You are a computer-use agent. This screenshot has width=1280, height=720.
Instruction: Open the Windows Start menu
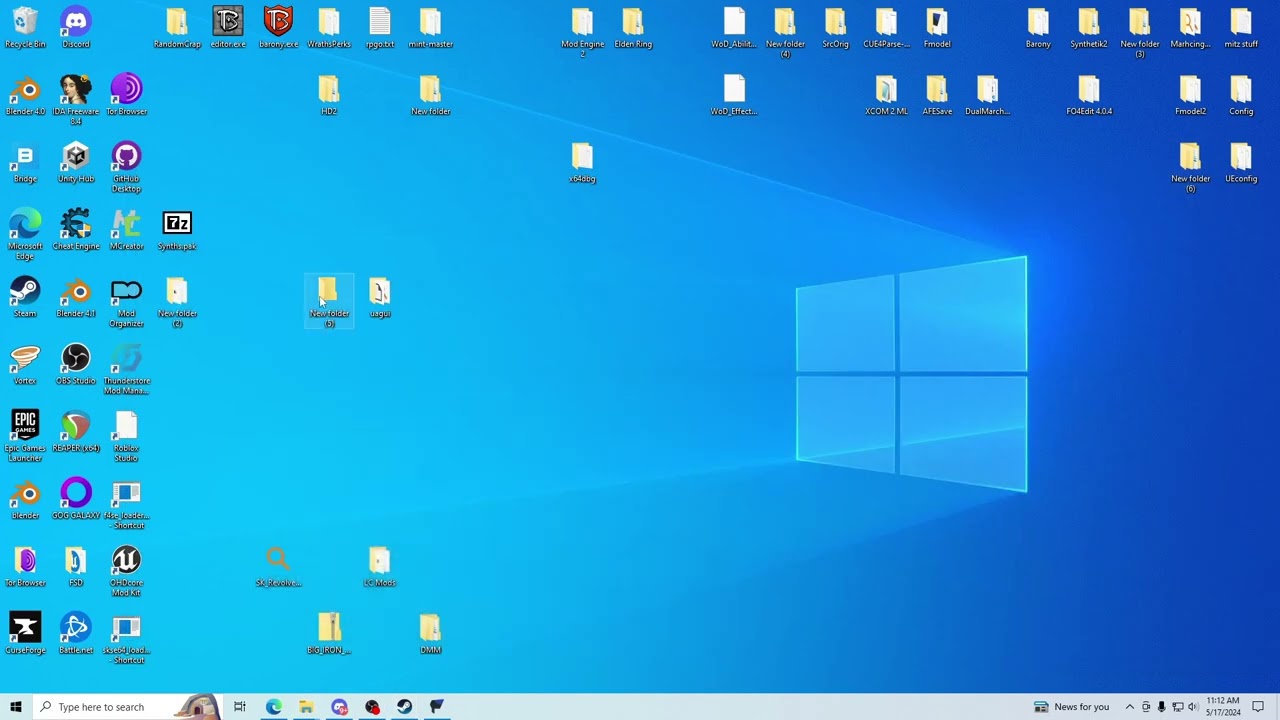16,707
